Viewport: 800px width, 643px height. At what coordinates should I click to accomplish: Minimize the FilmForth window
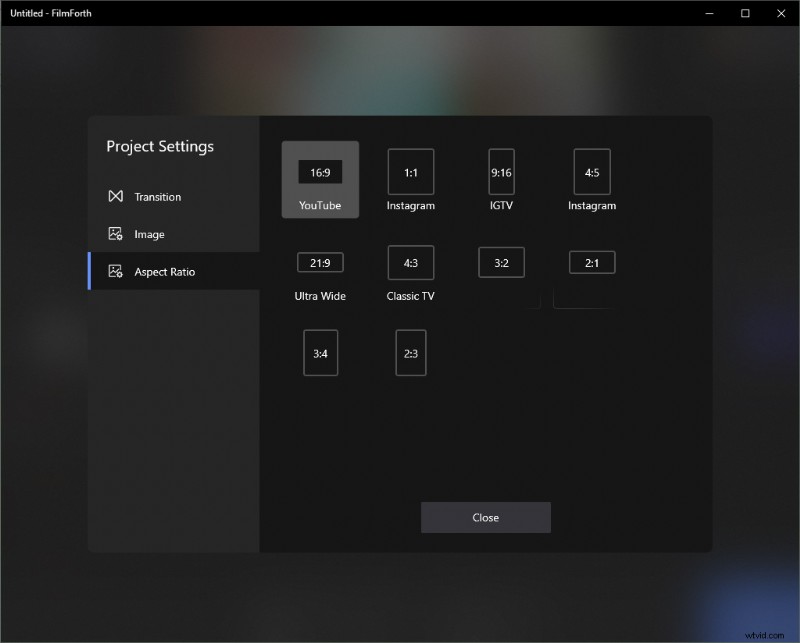[708, 14]
